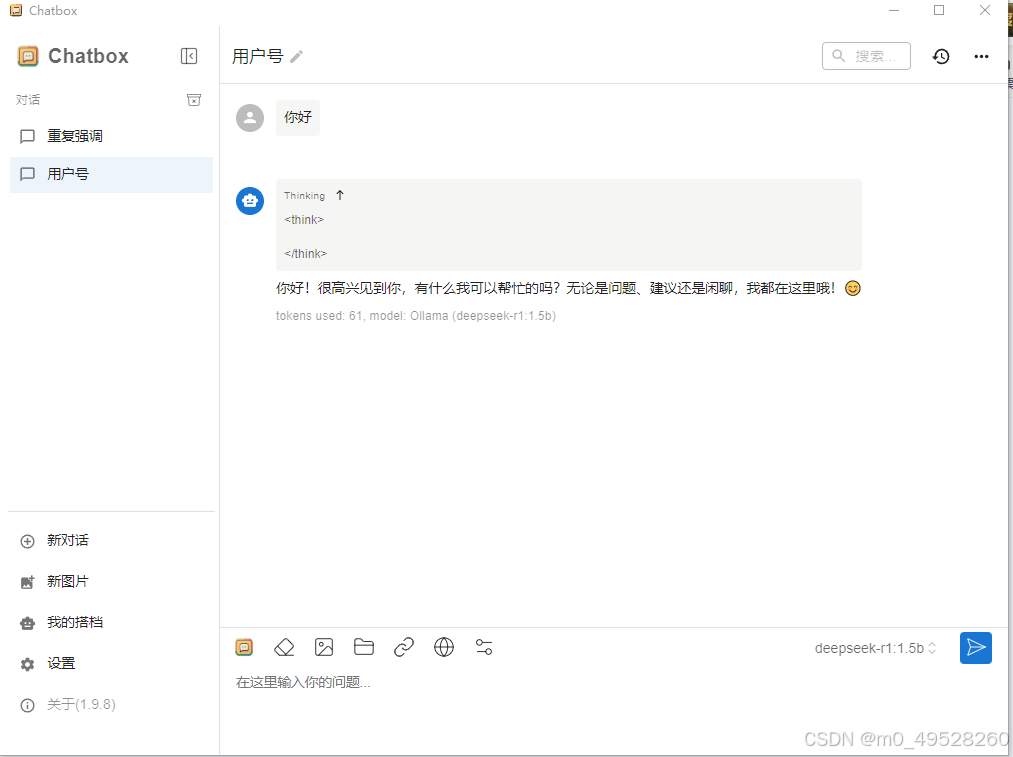The width and height of the screenshot is (1013, 757).
Task: Click the search magnifier icon
Action: coord(839,56)
